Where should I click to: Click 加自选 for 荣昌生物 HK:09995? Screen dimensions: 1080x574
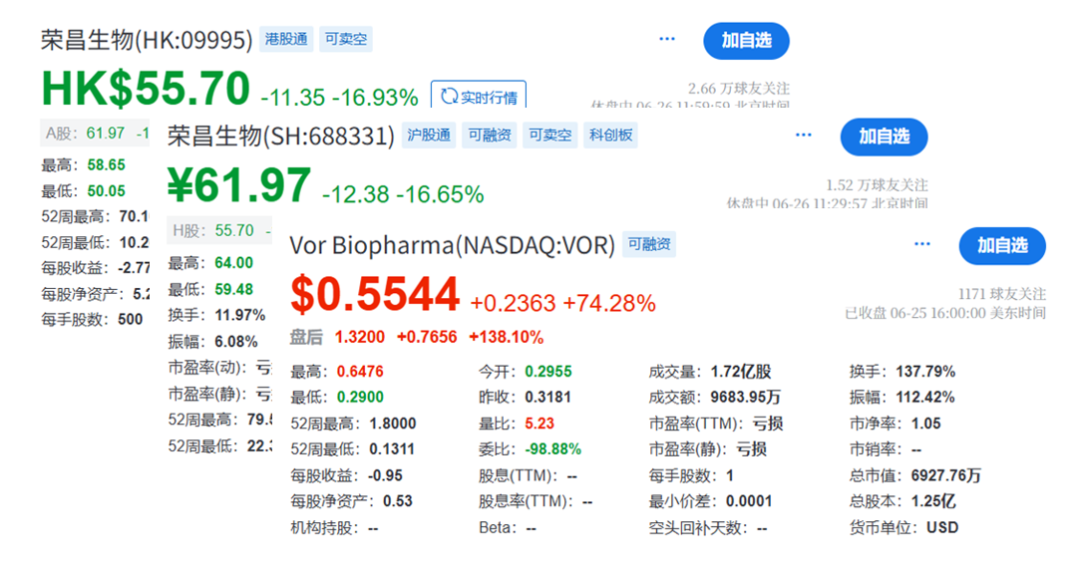coord(746,41)
